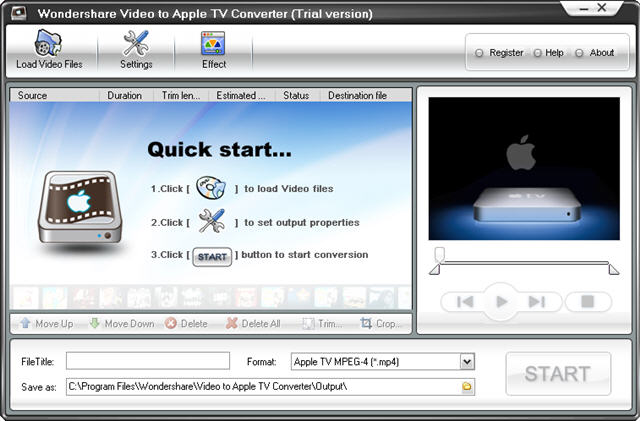Skip to the previous frame in the preview

pos(465,302)
